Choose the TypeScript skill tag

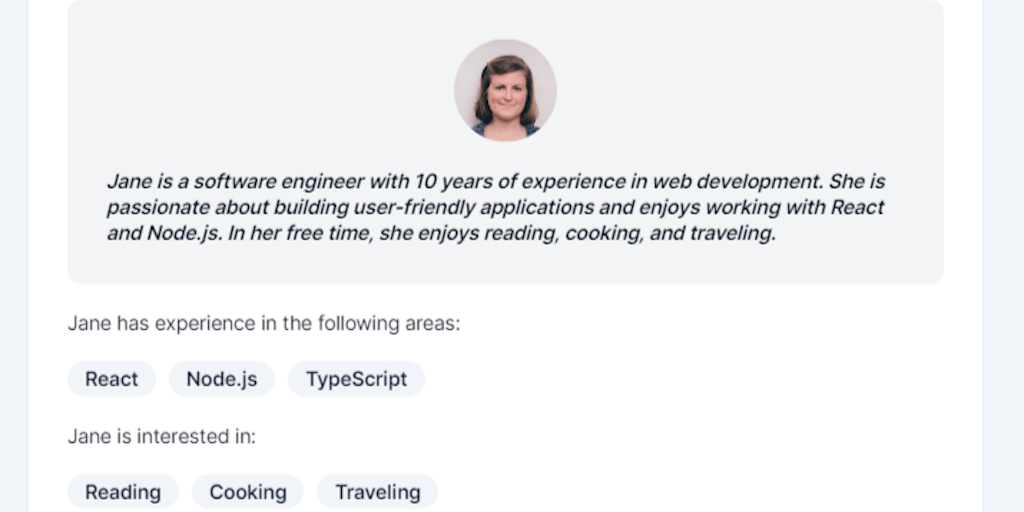pos(356,379)
